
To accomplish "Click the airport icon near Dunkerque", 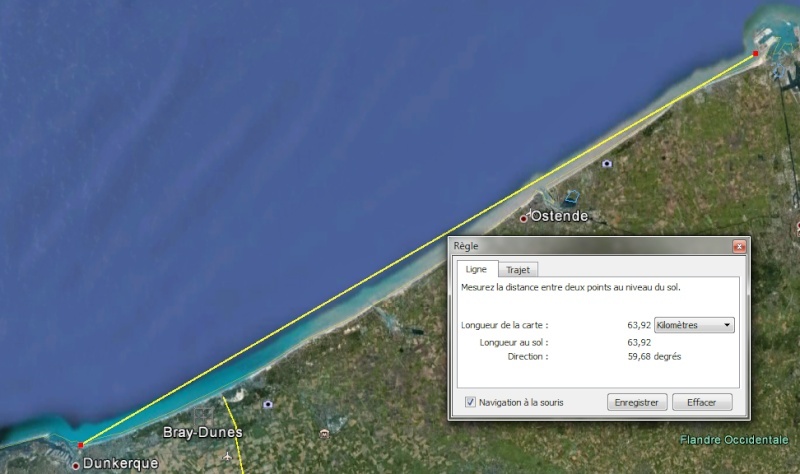I will (x=227, y=456).
